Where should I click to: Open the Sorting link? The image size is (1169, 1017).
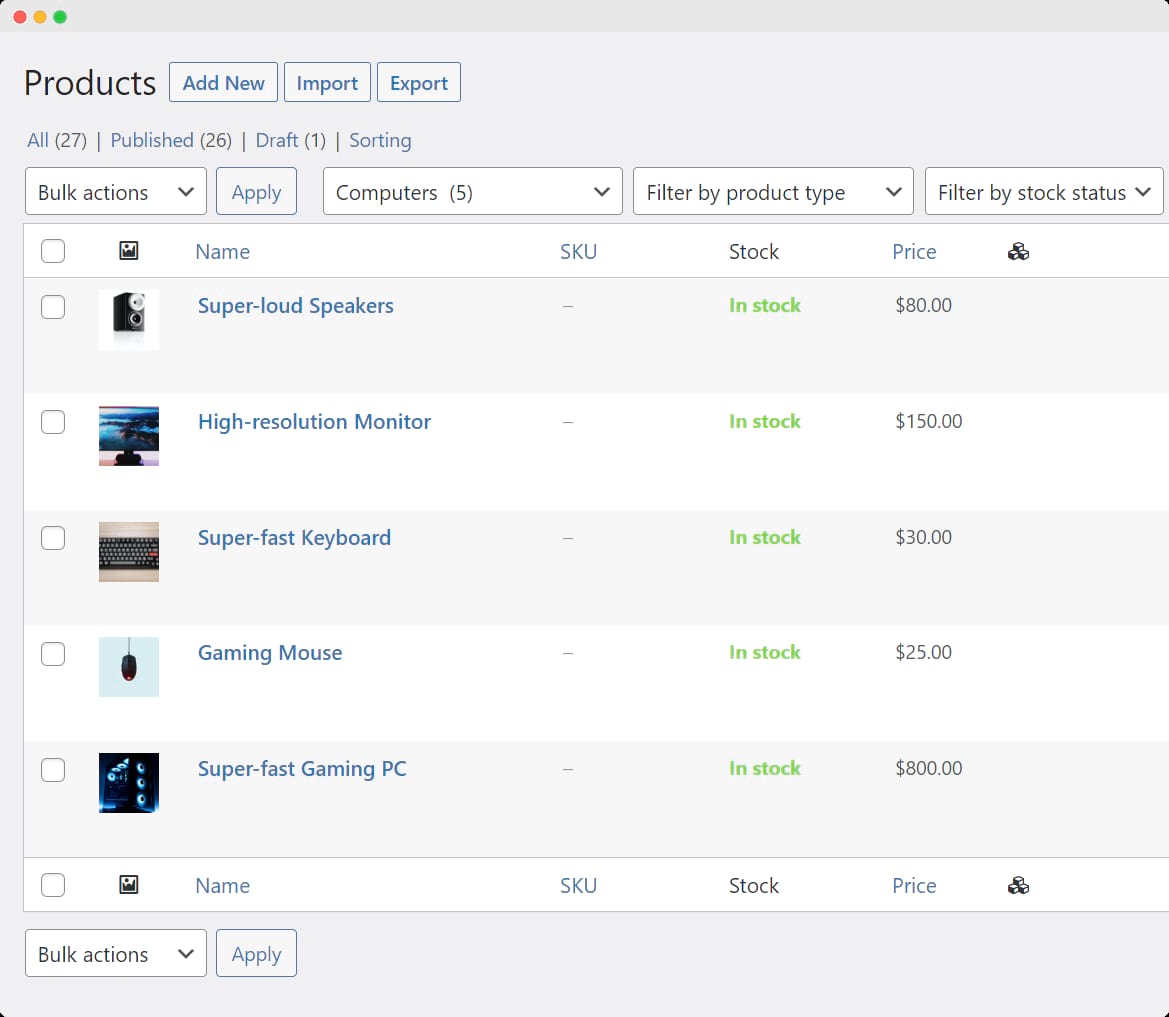(x=380, y=140)
